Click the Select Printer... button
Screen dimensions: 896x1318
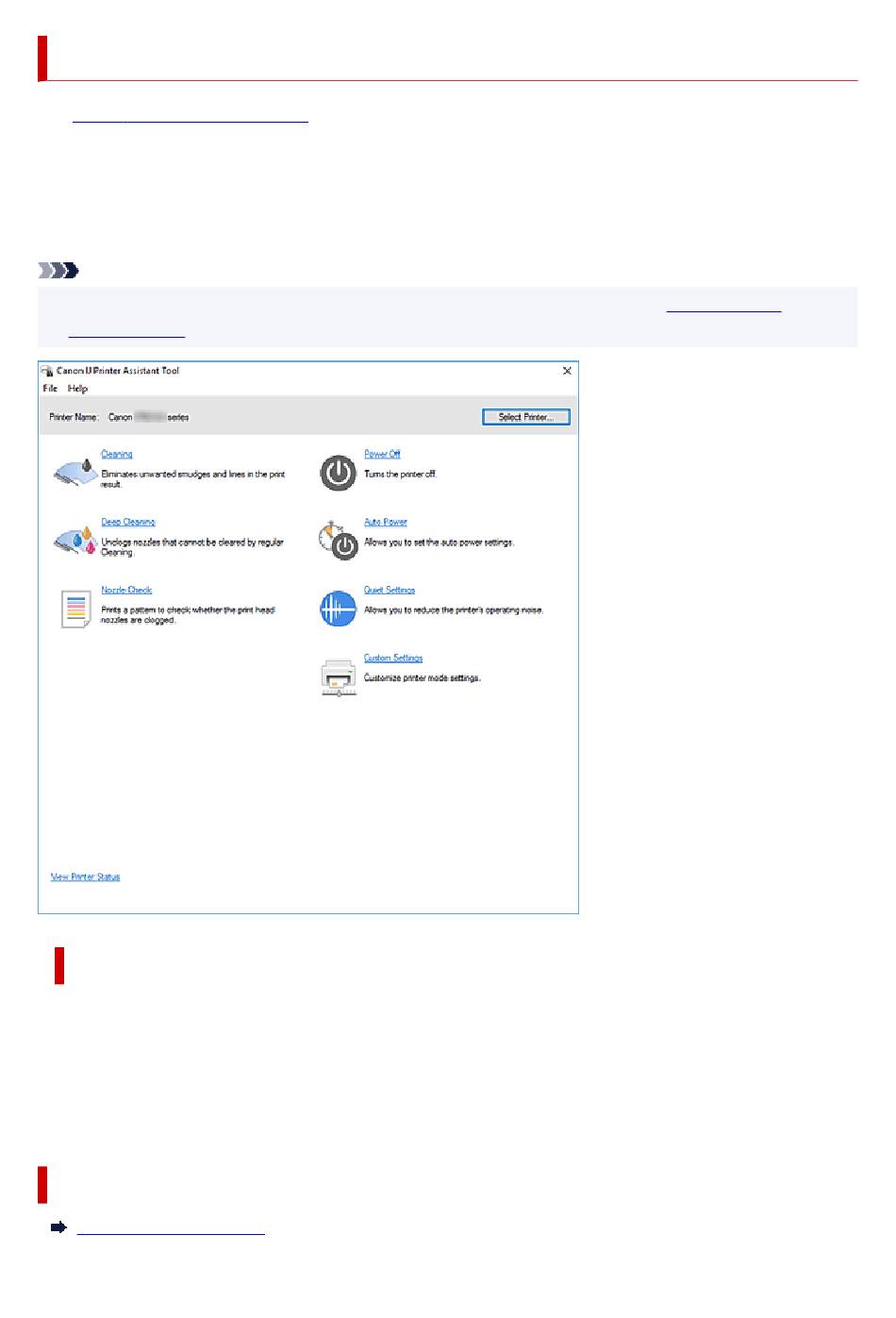click(x=526, y=417)
